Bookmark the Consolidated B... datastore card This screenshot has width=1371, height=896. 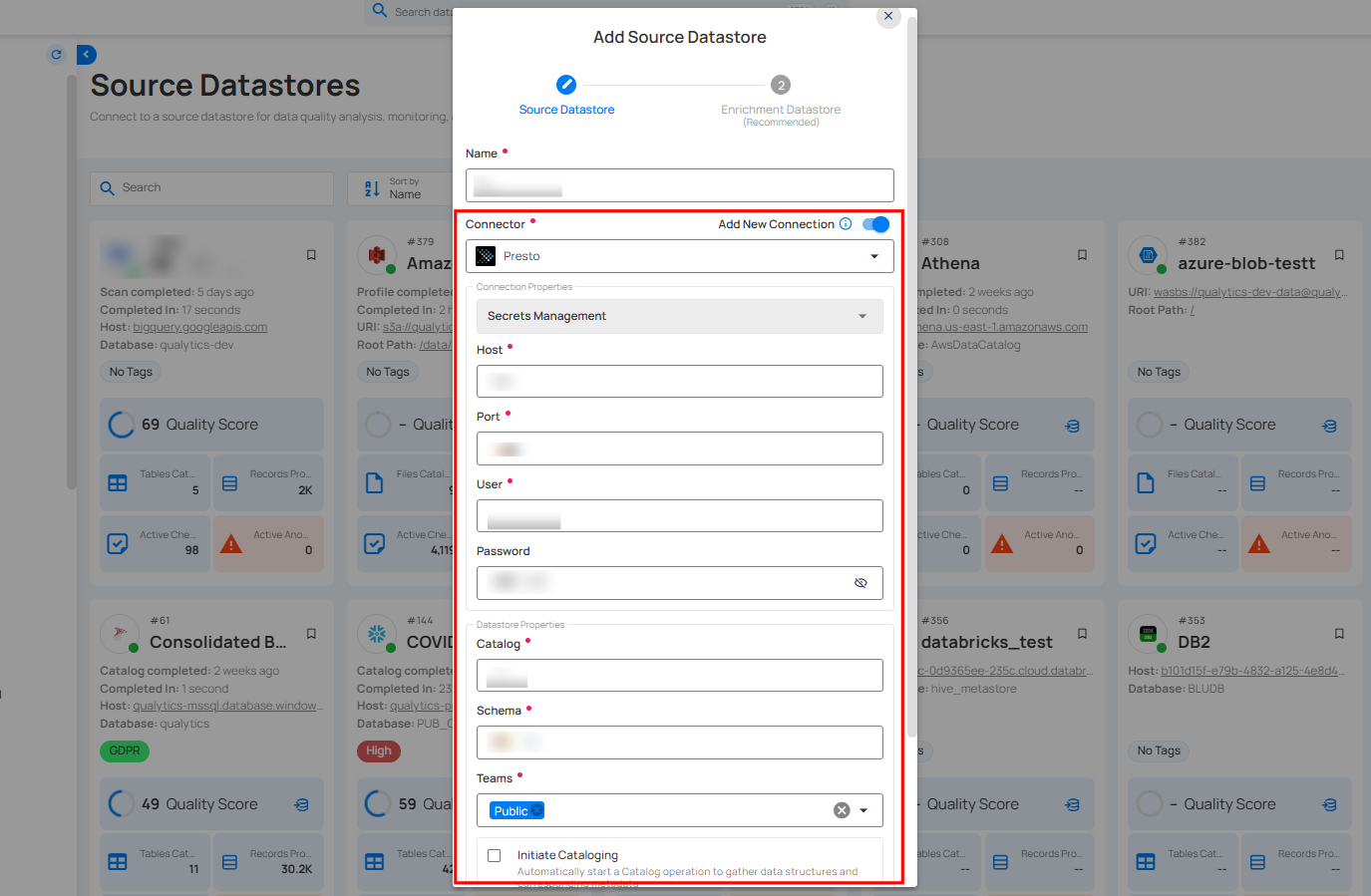[x=311, y=634]
